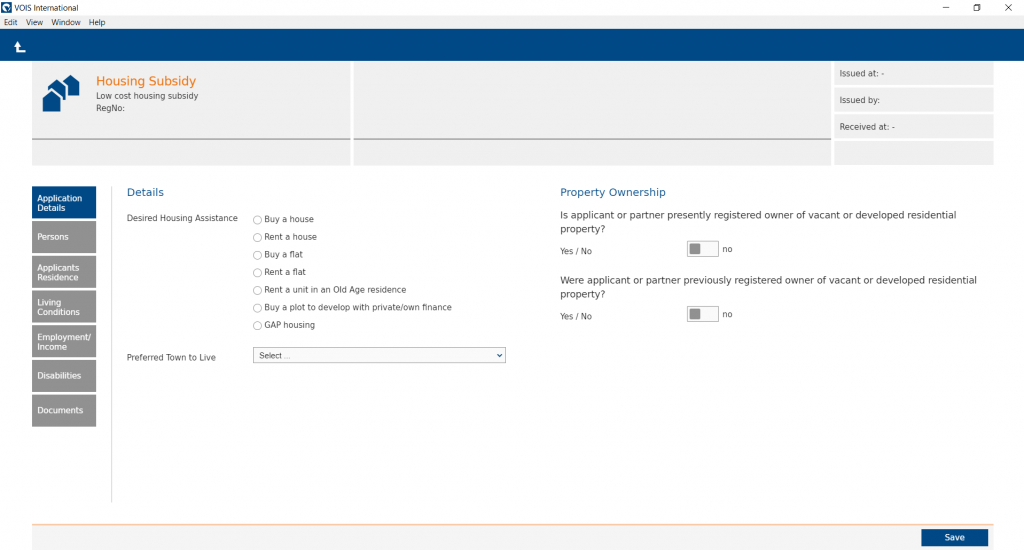The width and height of the screenshot is (1024, 550).
Task: Open the Help menu
Action: coord(97,22)
